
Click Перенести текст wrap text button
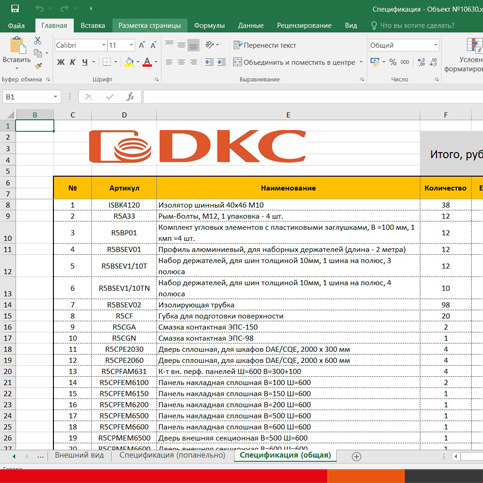point(264,45)
